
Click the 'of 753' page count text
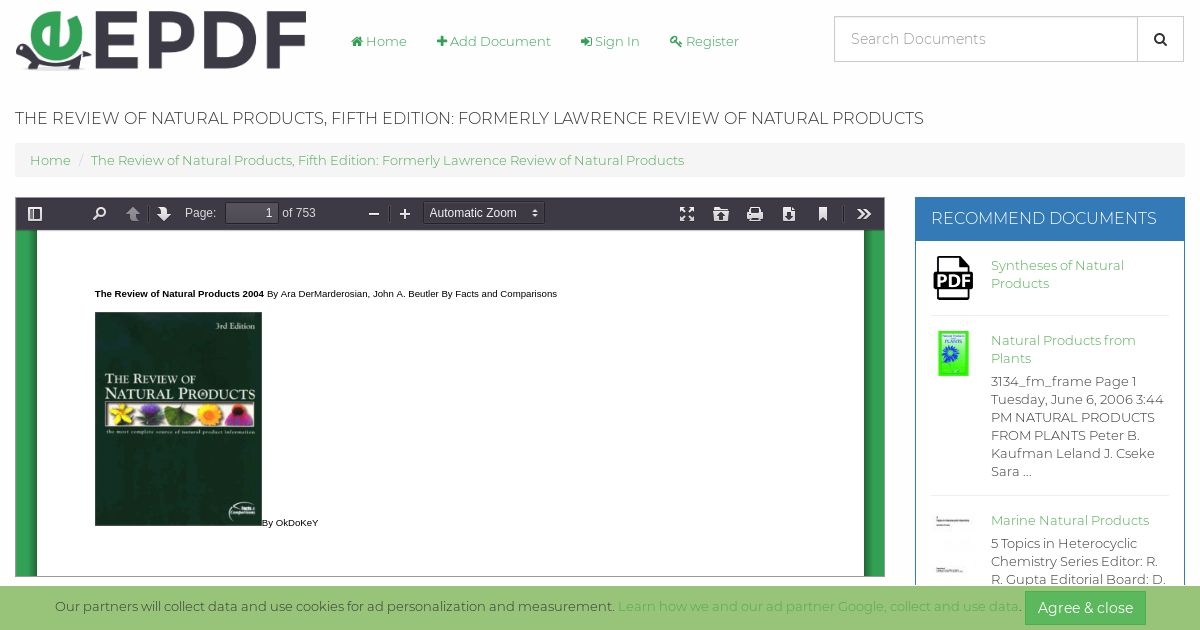click(x=299, y=213)
